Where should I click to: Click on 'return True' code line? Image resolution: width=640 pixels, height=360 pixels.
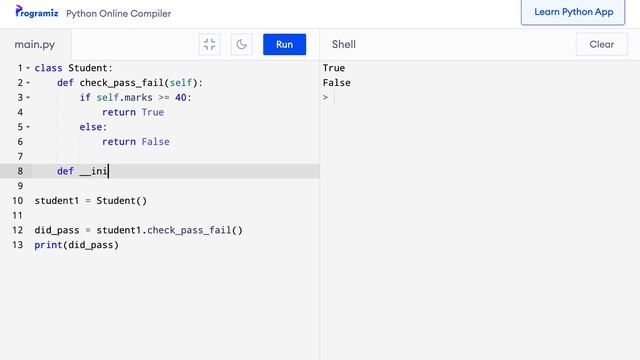(x=133, y=112)
